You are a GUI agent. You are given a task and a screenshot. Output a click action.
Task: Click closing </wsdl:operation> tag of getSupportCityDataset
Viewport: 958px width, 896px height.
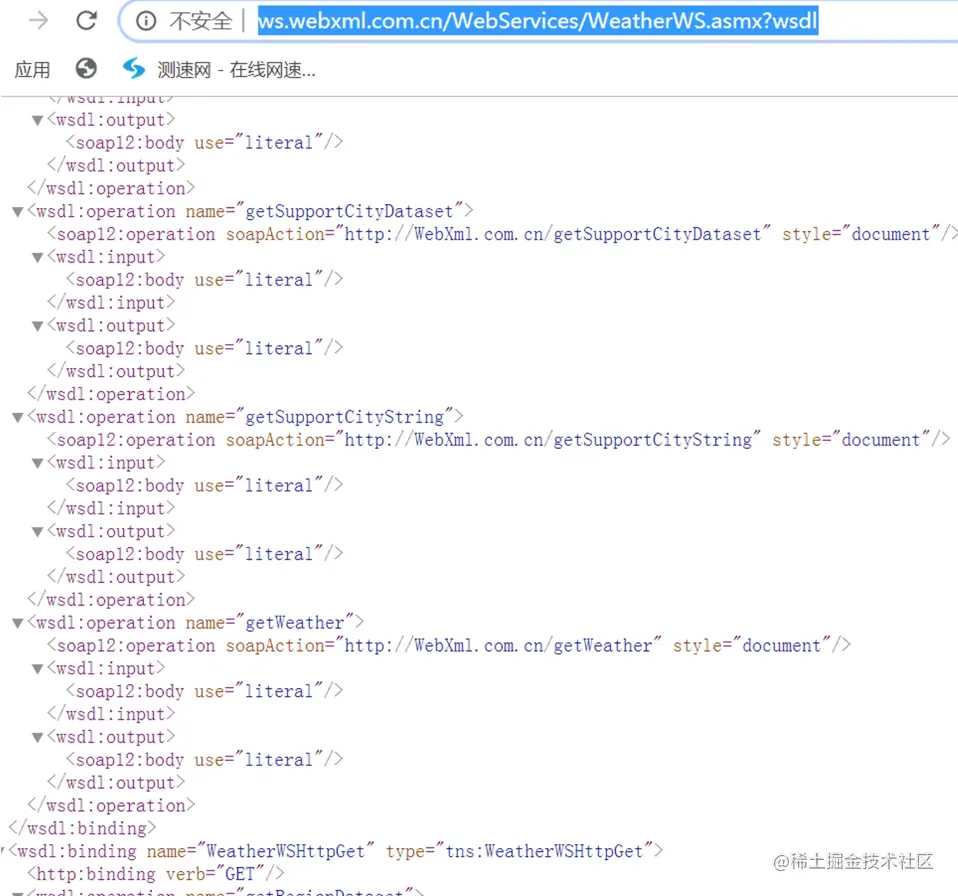click(x=111, y=394)
